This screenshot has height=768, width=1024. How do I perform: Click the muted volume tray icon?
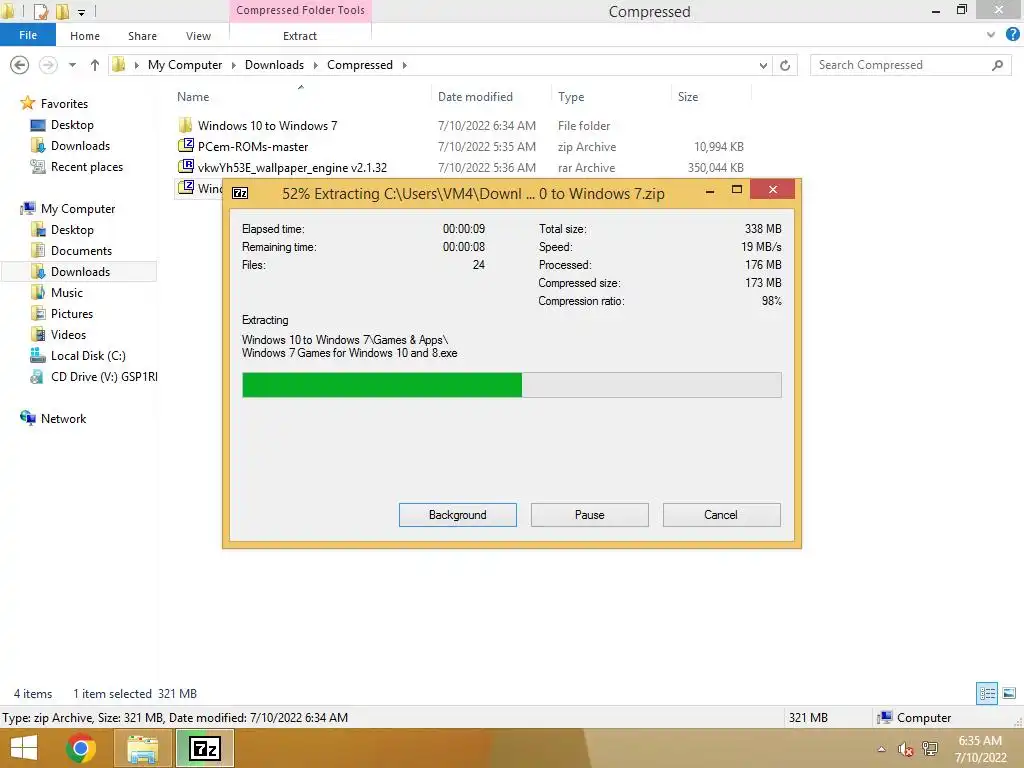[905, 749]
